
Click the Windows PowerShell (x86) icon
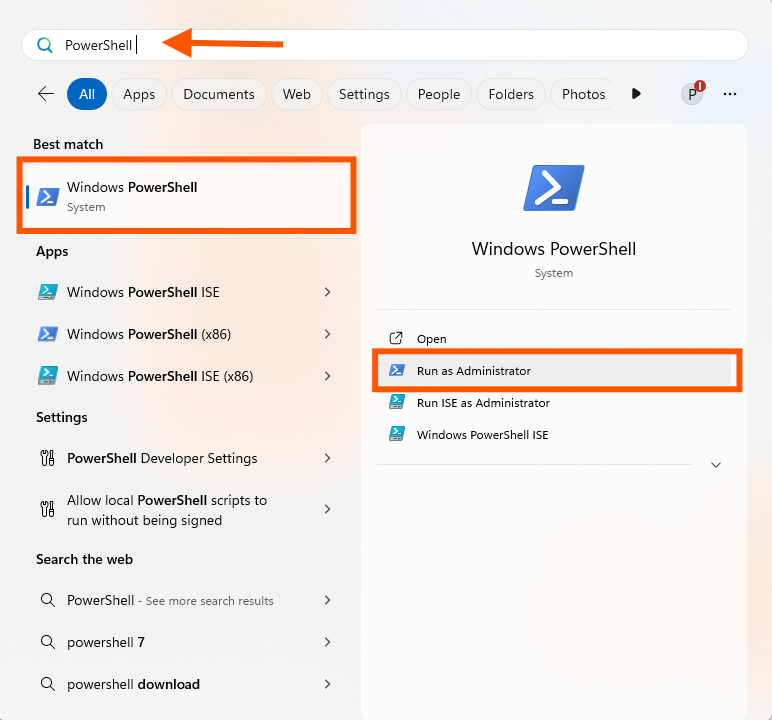click(x=48, y=334)
